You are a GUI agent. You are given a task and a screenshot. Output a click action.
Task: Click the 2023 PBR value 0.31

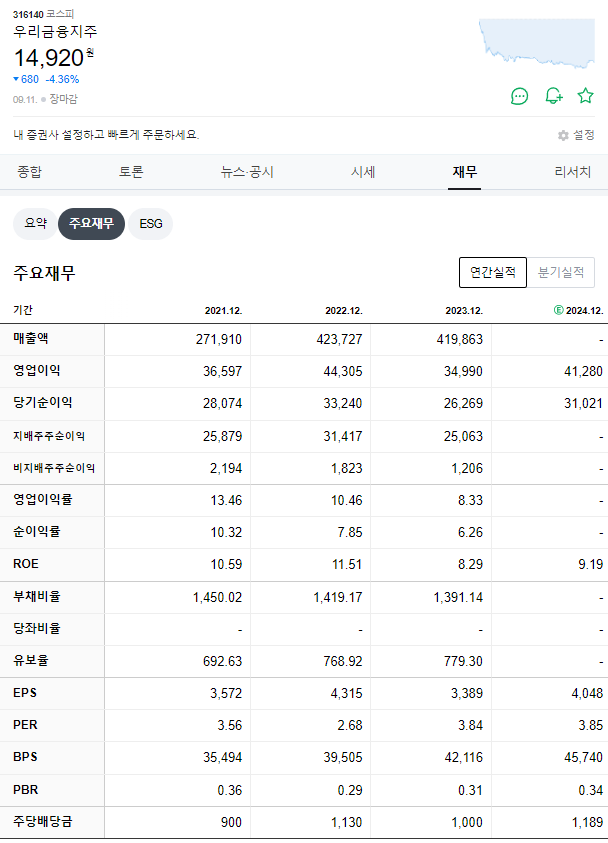(x=470, y=790)
